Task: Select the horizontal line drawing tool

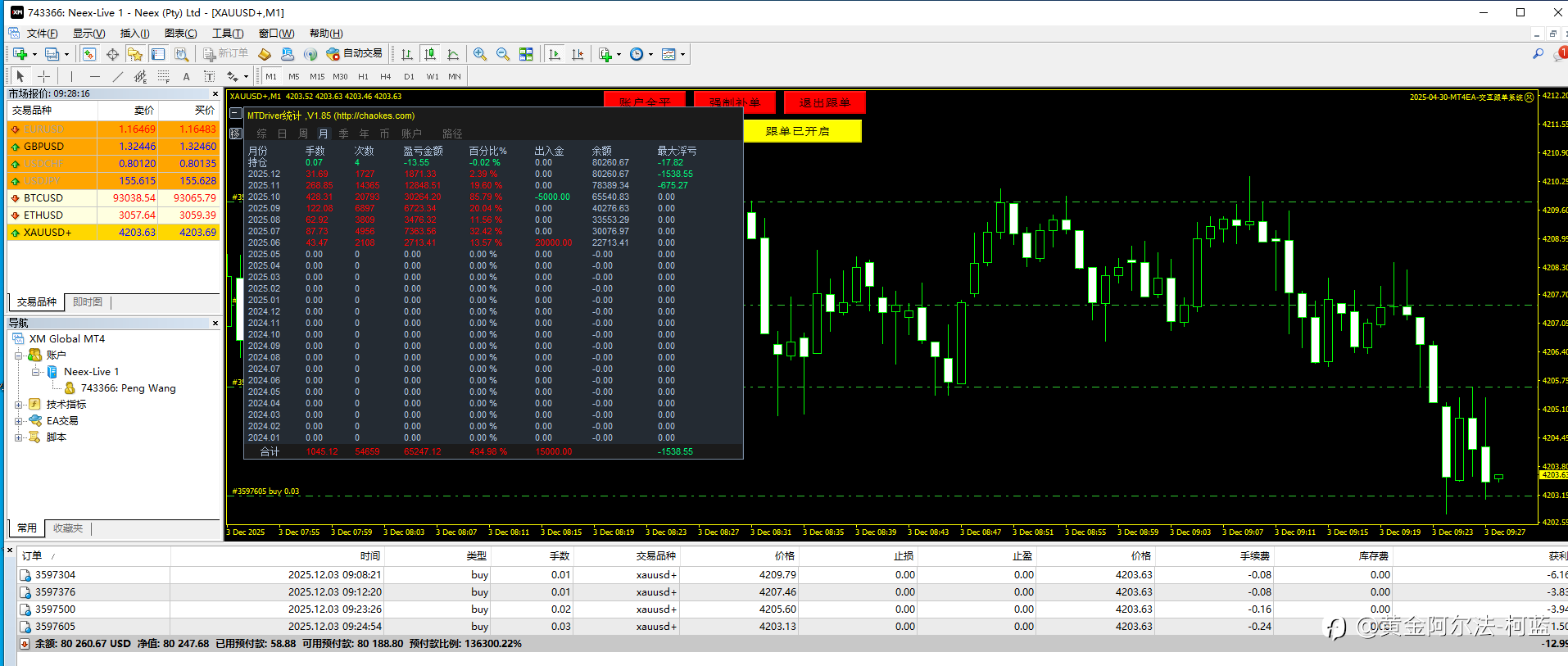Action: tap(95, 76)
